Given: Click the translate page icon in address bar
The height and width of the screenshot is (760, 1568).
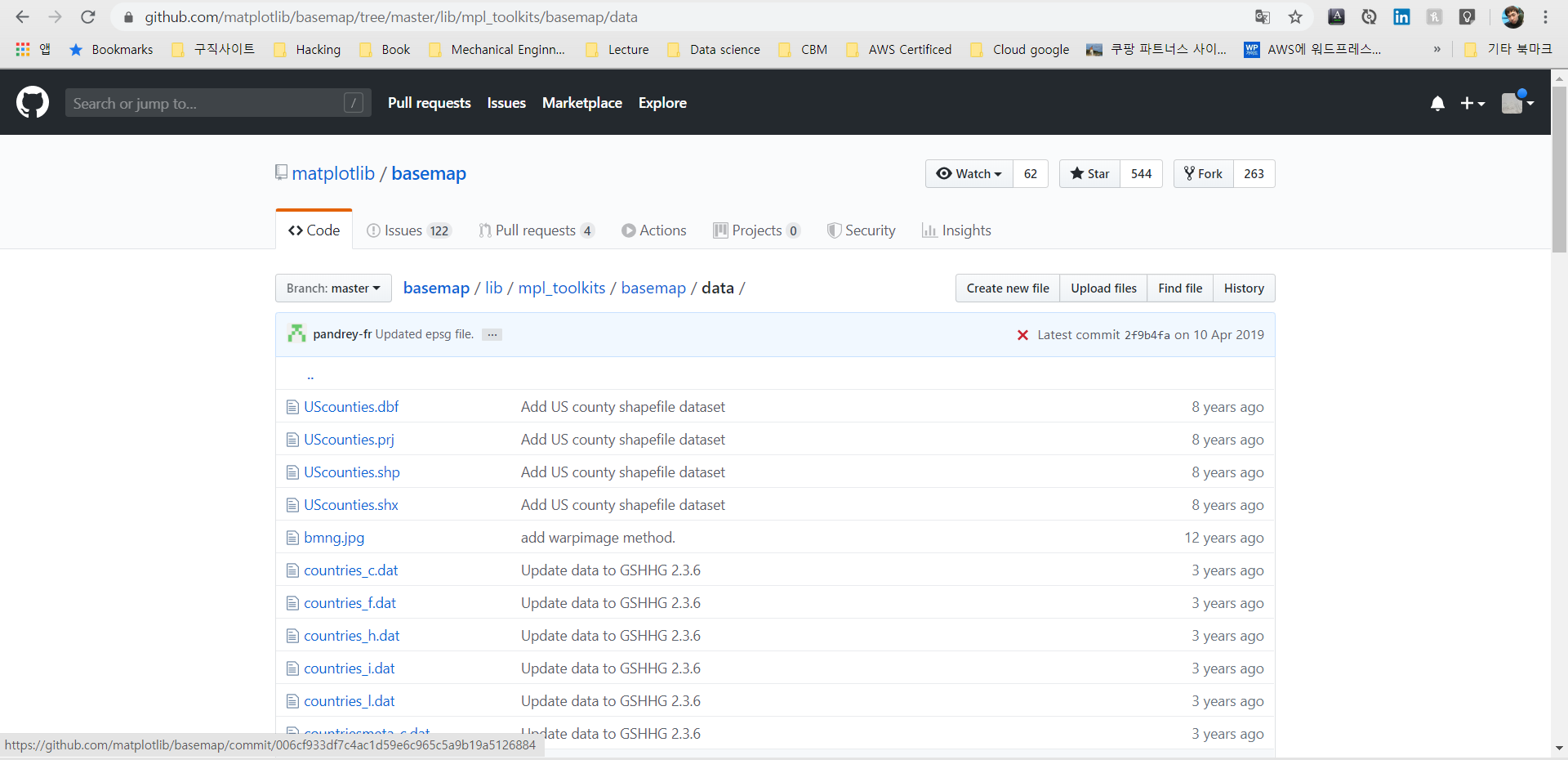Looking at the screenshot, I should point(1263,17).
